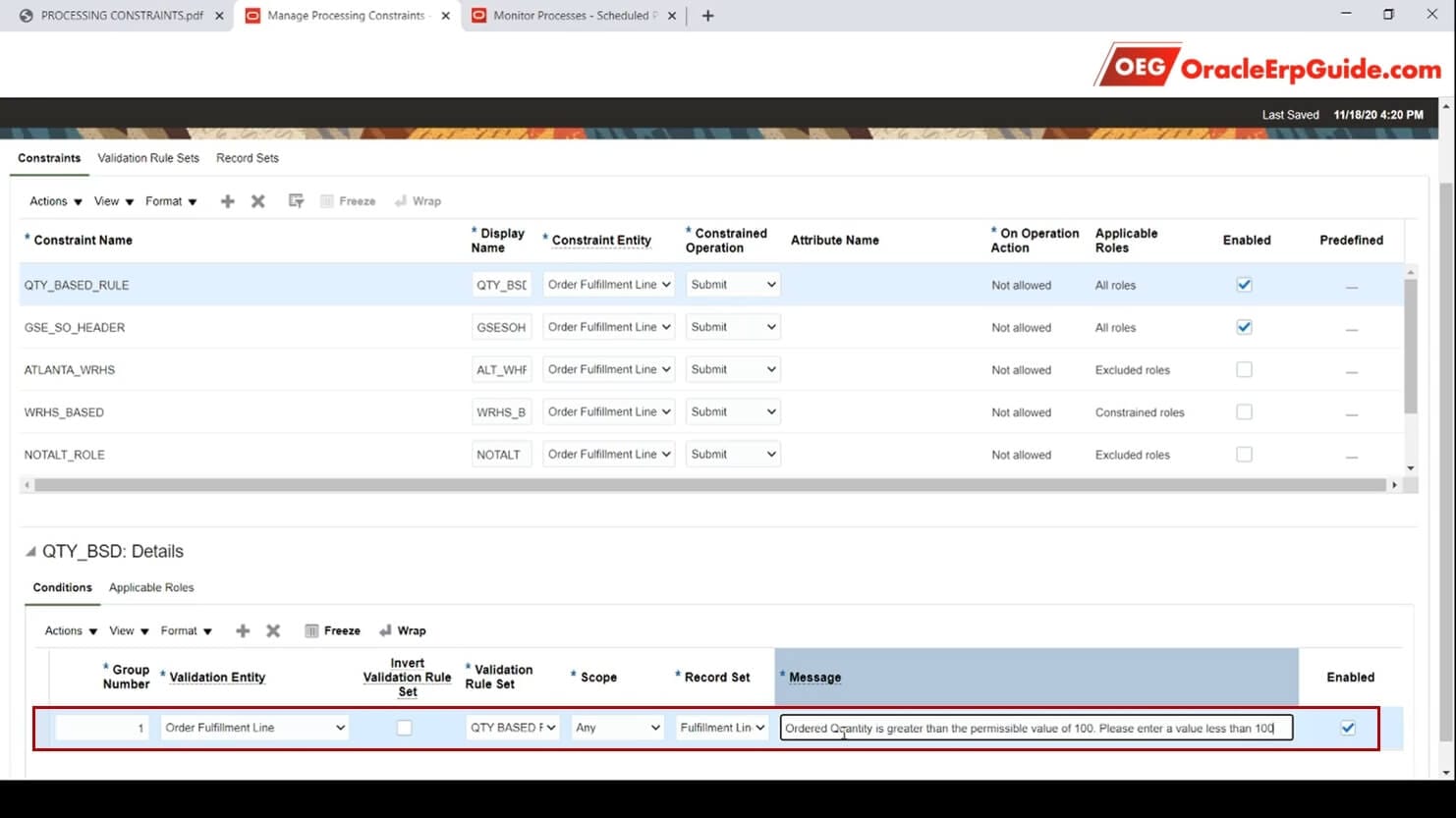Click the Group Number input field

102,728
